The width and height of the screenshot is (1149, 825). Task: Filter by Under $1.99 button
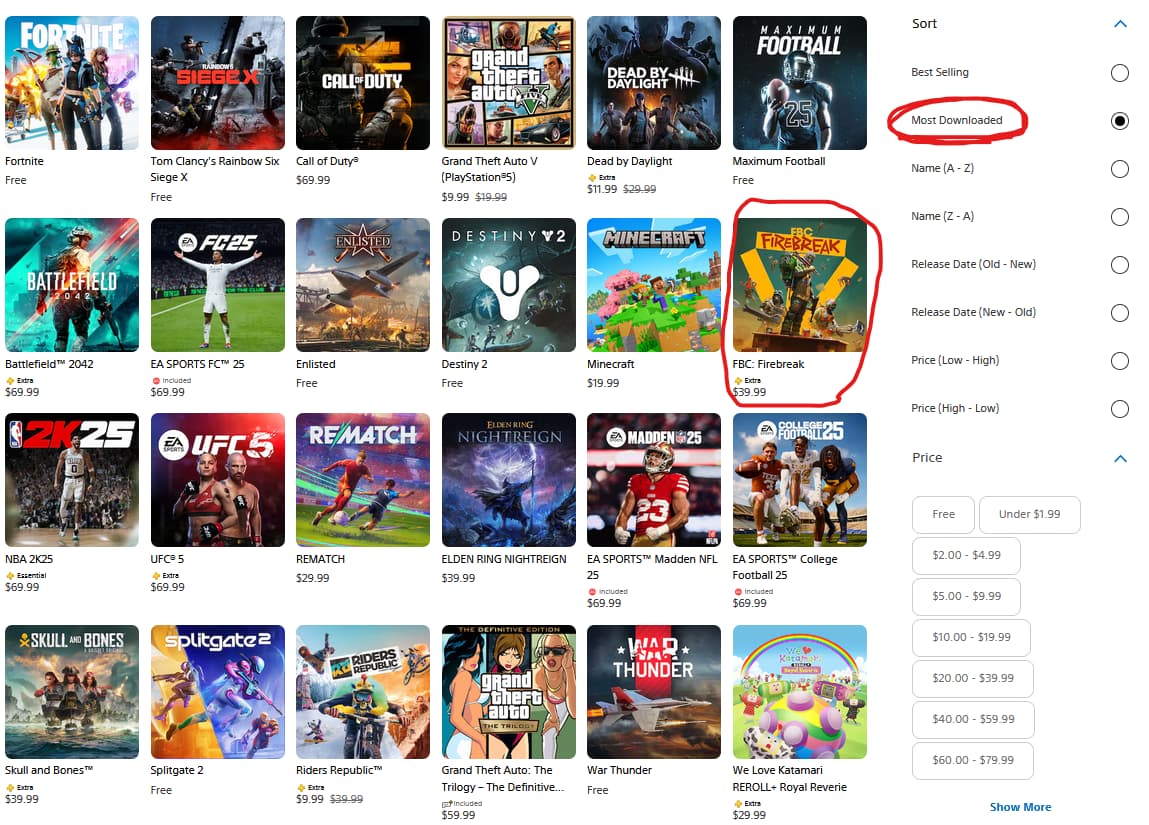point(1030,514)
